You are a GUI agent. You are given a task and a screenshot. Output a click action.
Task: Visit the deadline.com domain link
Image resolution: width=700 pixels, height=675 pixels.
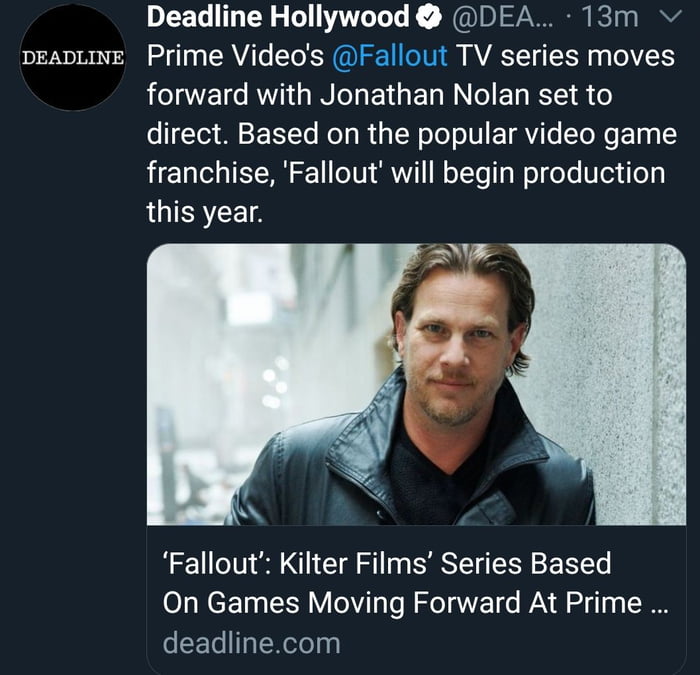click(x=251, y=643)
